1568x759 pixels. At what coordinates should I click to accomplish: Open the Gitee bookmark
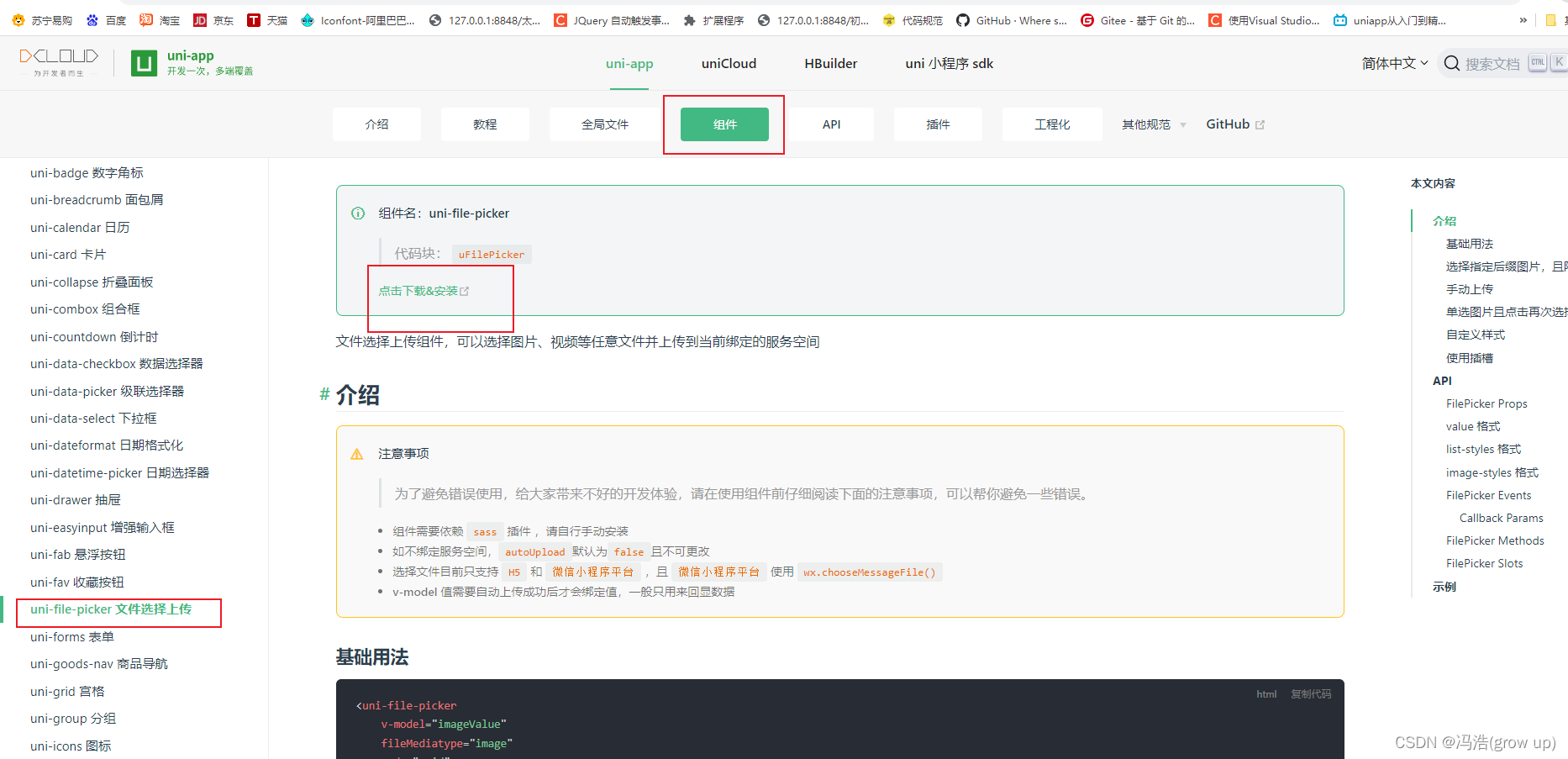(x=1138, y=20)
